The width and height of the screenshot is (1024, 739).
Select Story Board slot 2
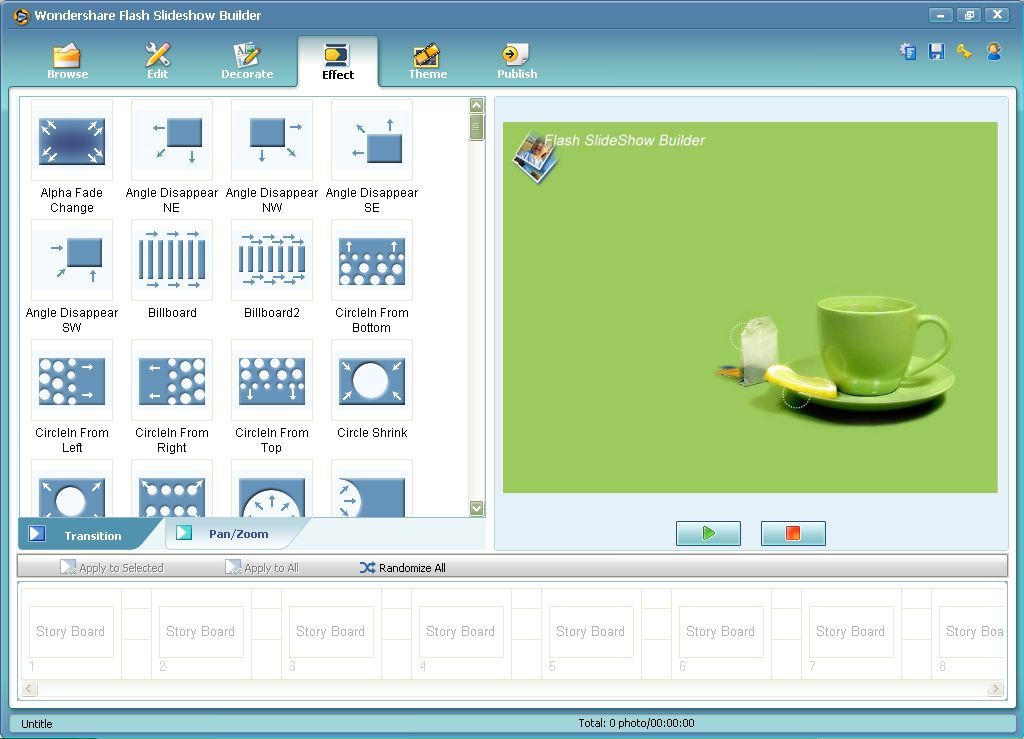point(201,631)
